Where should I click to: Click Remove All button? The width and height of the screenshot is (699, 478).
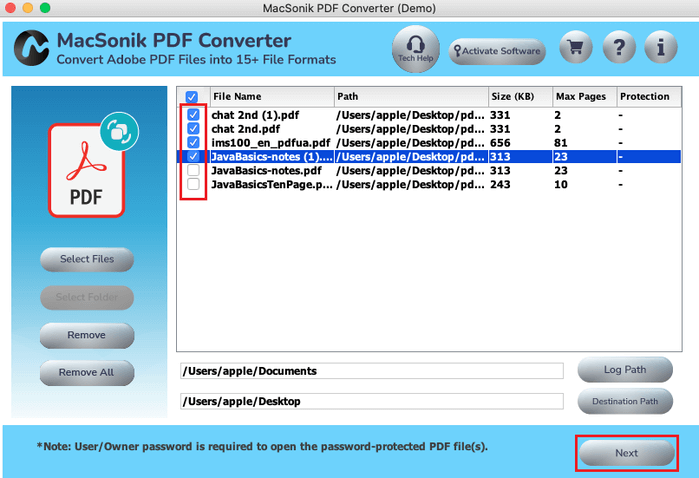[x=87, y=373]
